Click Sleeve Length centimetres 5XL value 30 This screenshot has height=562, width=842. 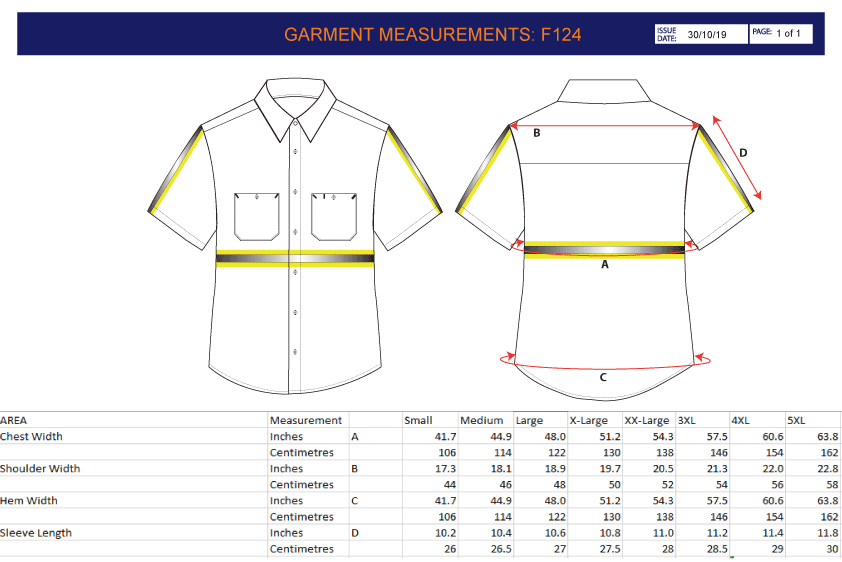coord(832,550)
